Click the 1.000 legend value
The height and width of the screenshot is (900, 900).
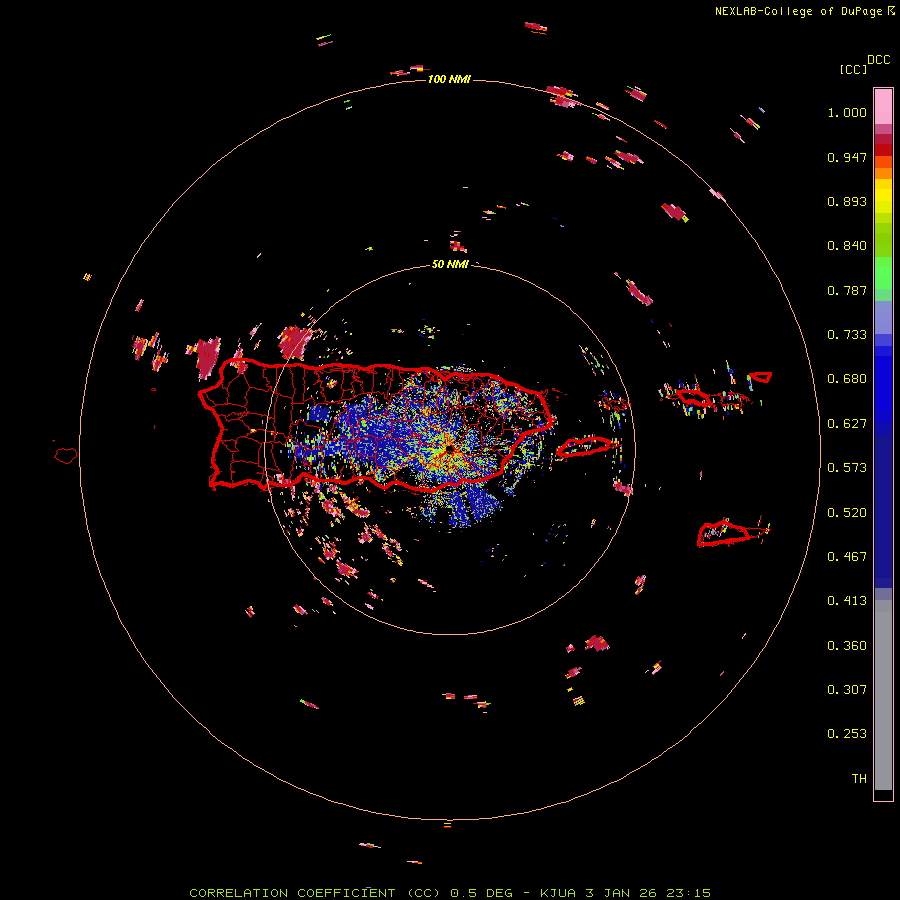click(847, 112)
